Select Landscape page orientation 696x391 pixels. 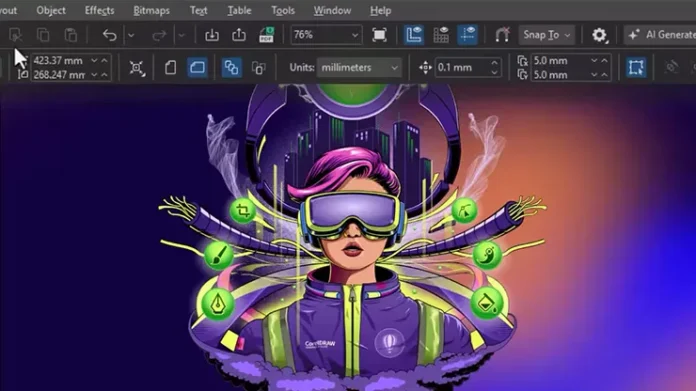pyautogui.click(x=197, y=67)
